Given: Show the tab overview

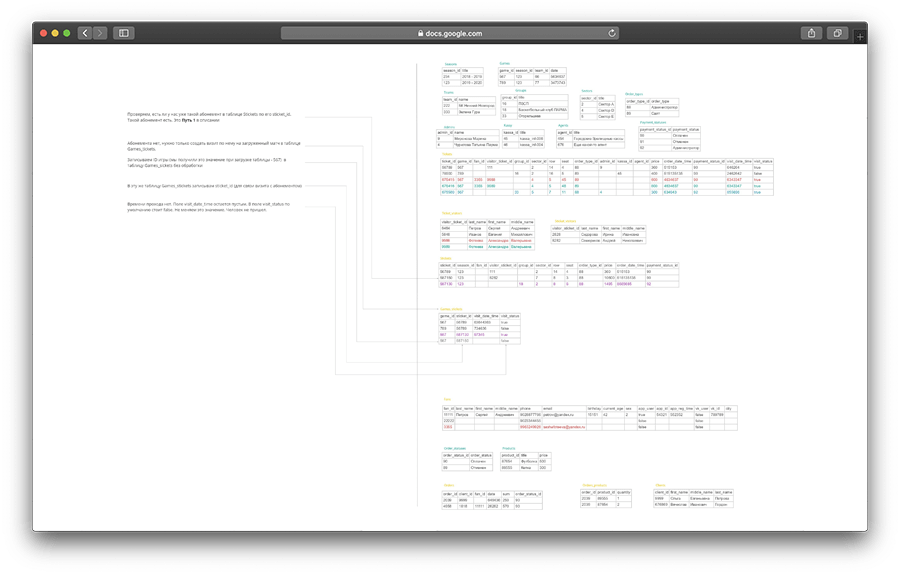Looking at the screenshot, I should (x=837, y=33).
